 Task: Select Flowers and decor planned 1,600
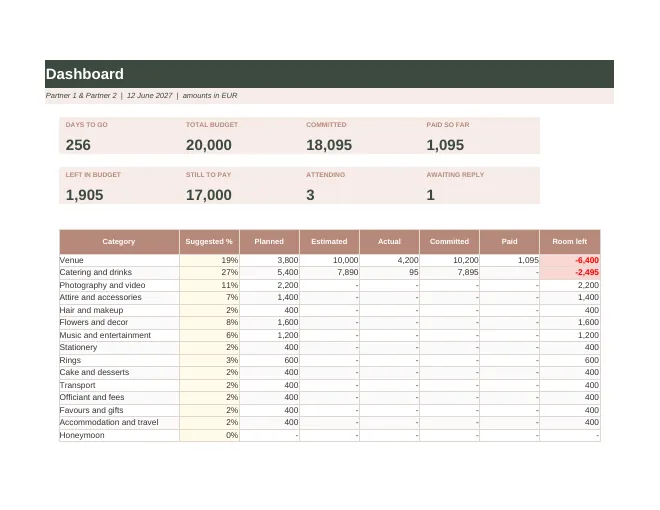coord(269,322)
